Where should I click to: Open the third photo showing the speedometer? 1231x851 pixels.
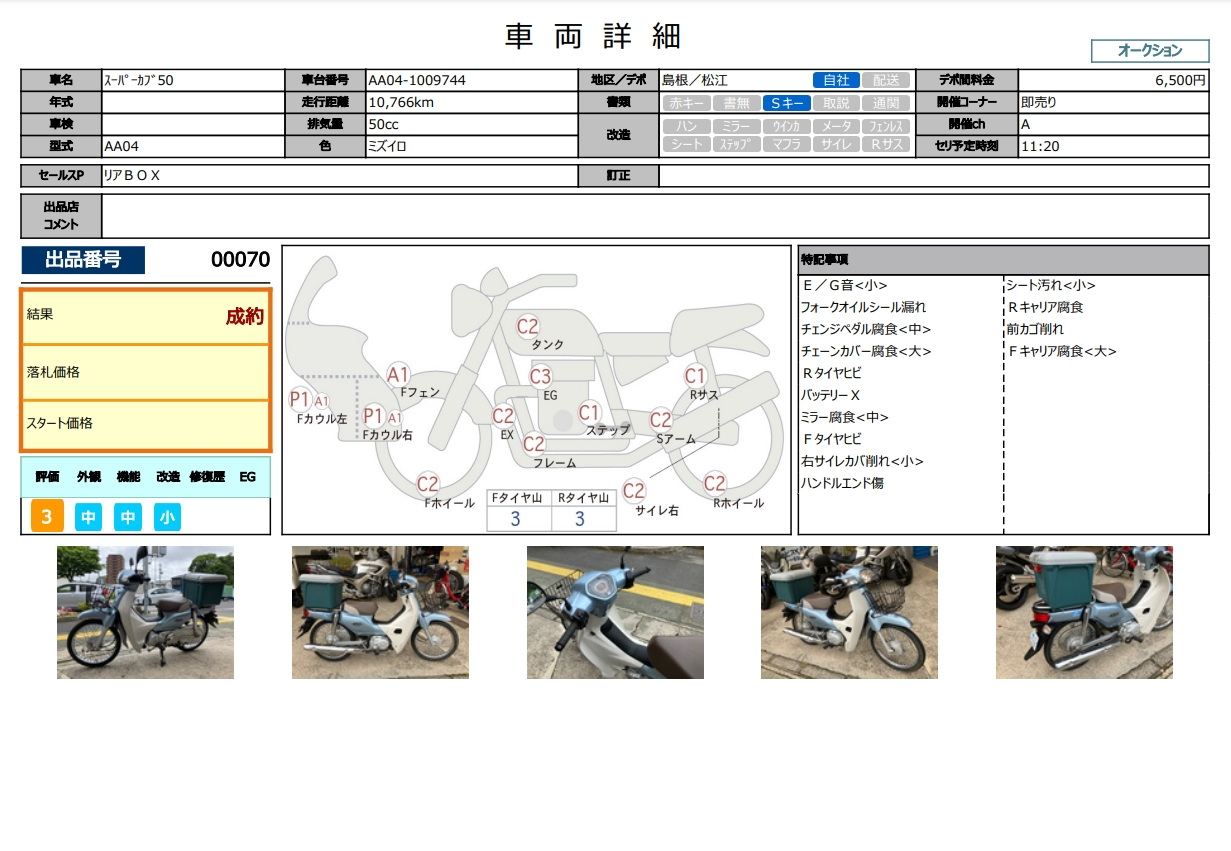coord(615,612)
